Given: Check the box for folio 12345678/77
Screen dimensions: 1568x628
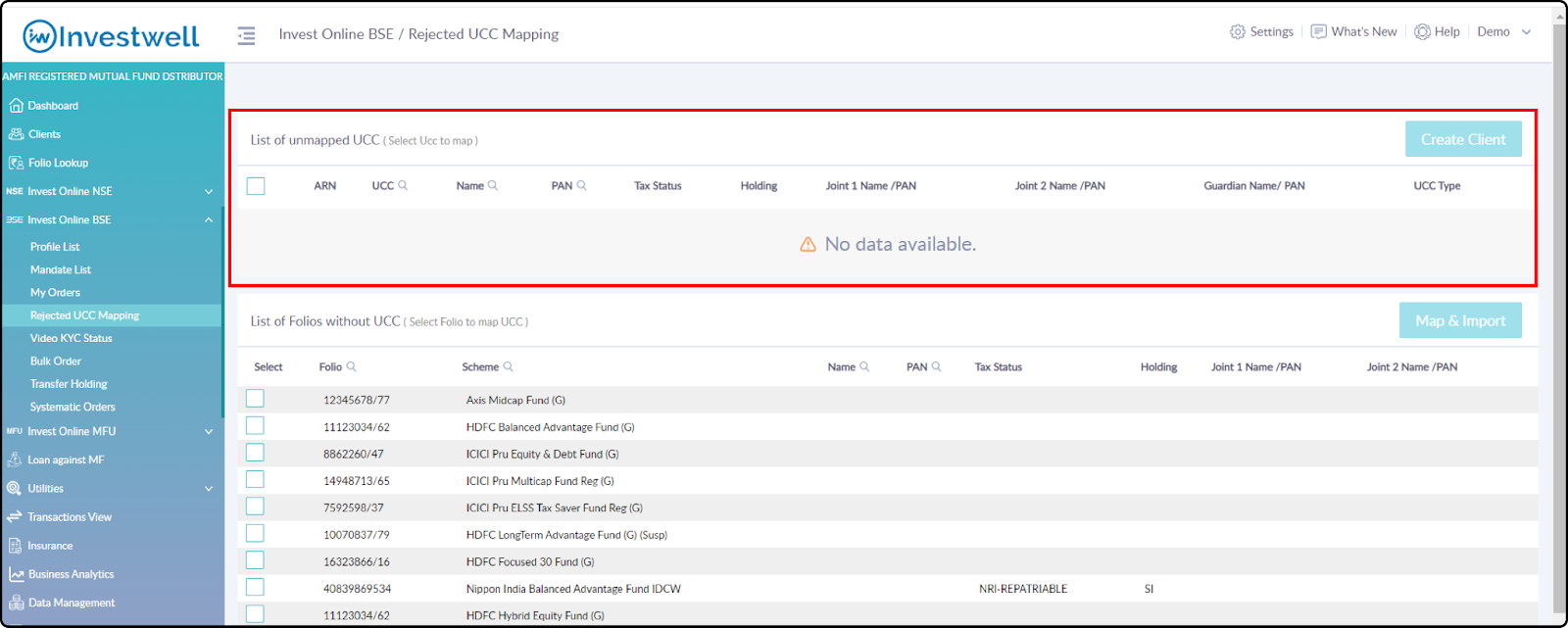Looking at the screenshot, I should coord(255,399).
